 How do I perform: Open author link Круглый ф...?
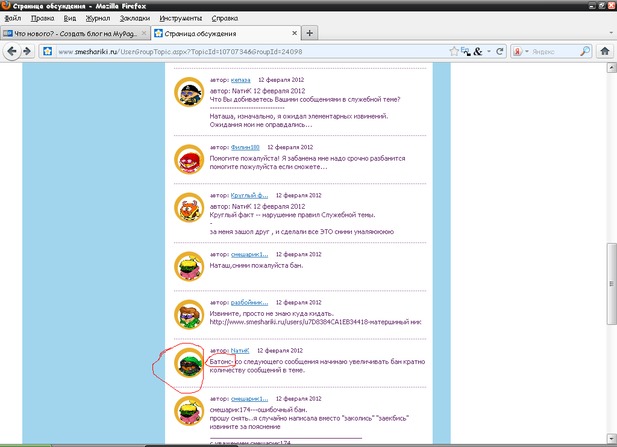click(249, 195)
